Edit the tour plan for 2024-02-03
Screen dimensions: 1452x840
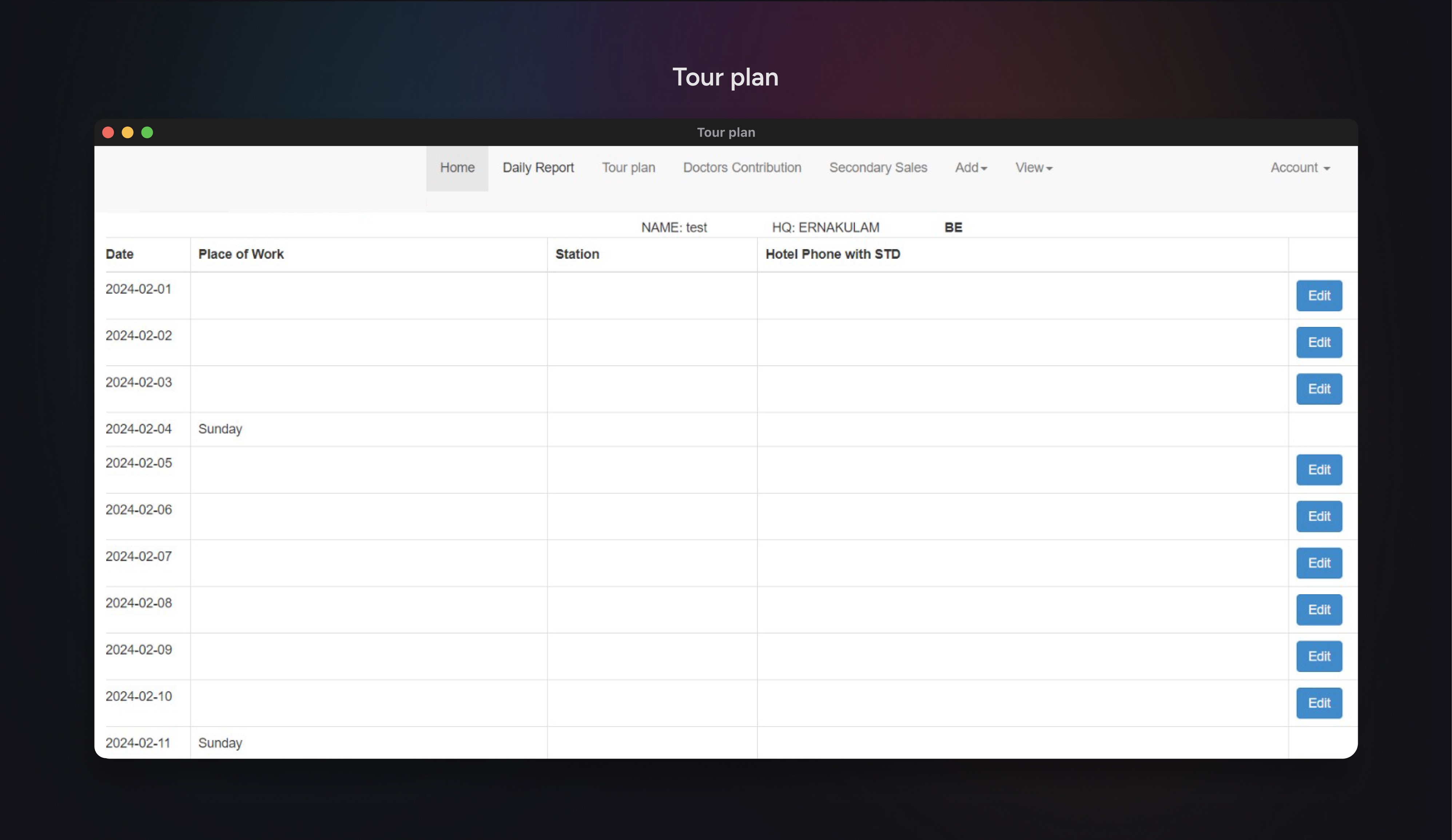point(1318,389)
